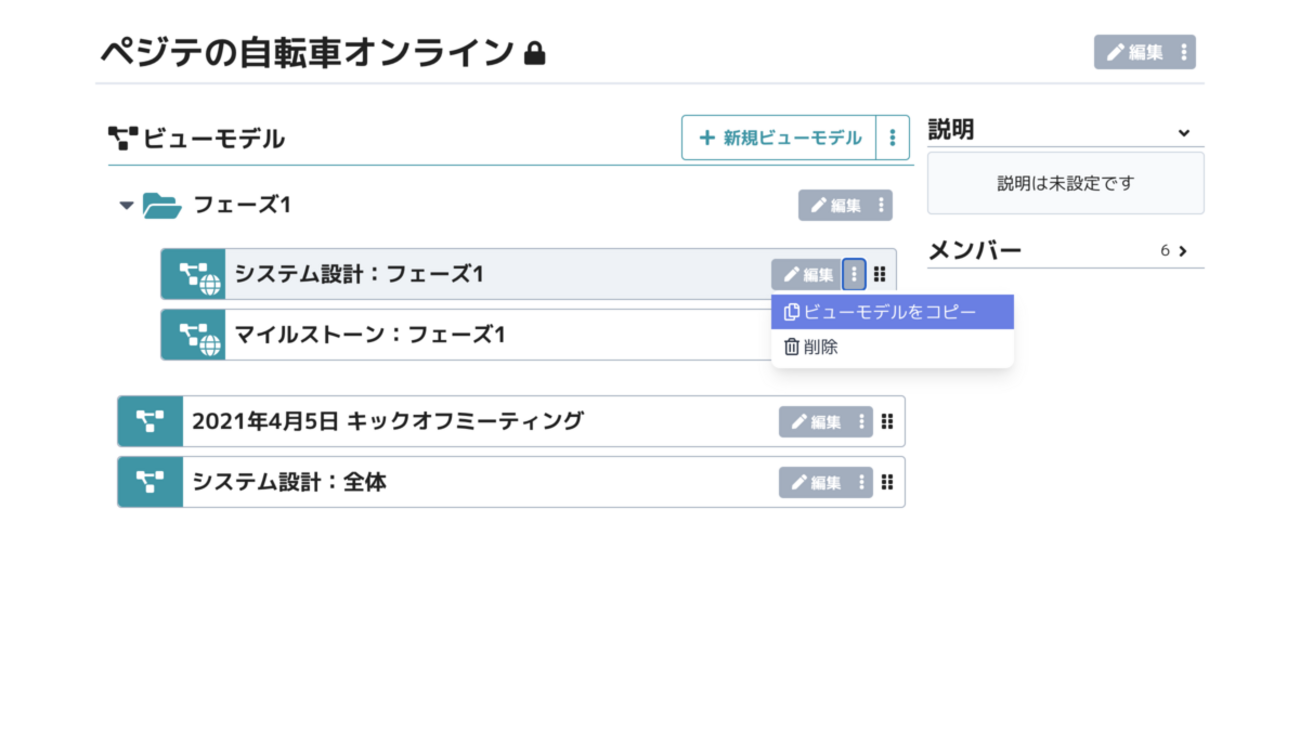Select ビューモデルをコピー menu item
The image size is (1300, 731).
(891, 312)
